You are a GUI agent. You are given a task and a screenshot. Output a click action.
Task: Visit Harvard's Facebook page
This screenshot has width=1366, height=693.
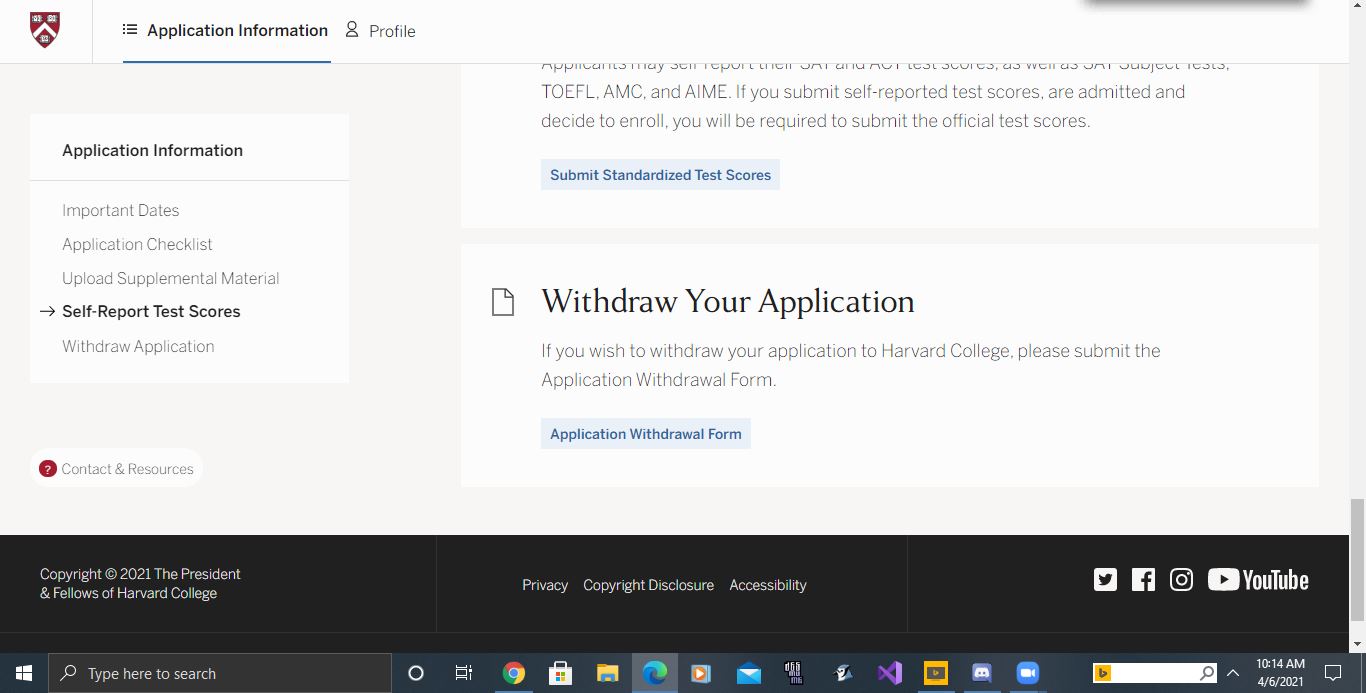coord(1143,580)
